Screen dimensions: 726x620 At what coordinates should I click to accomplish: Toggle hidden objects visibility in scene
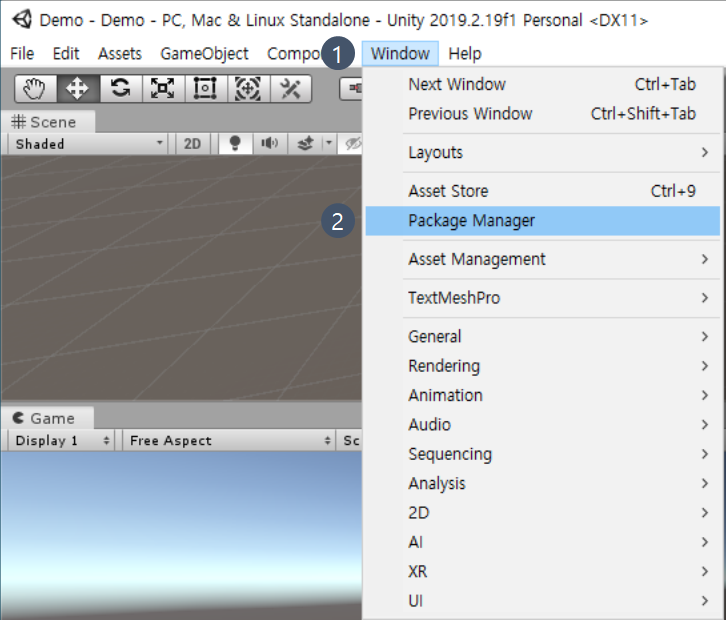(x=352, y=144)
